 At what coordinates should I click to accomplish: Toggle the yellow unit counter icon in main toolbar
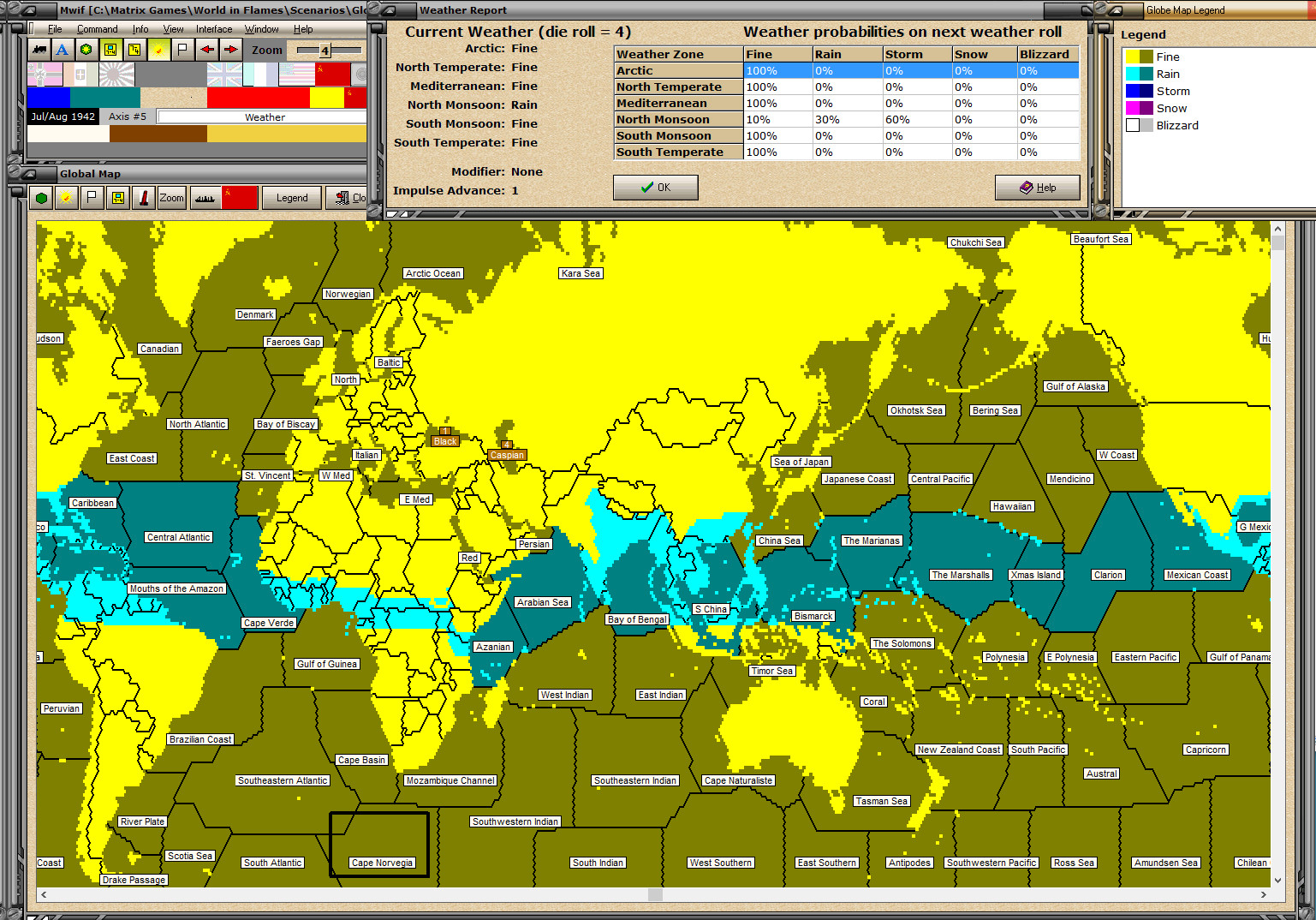coord(110,50)
